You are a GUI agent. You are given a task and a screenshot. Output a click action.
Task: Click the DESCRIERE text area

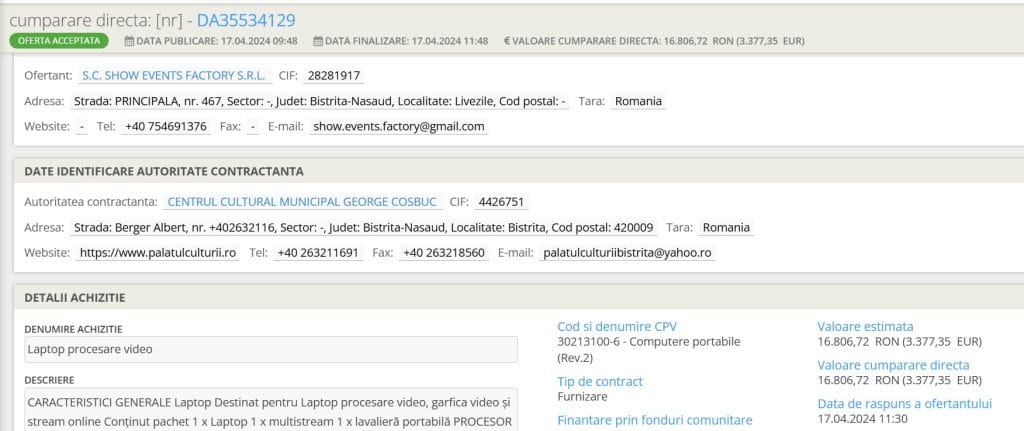coord(271,411)
